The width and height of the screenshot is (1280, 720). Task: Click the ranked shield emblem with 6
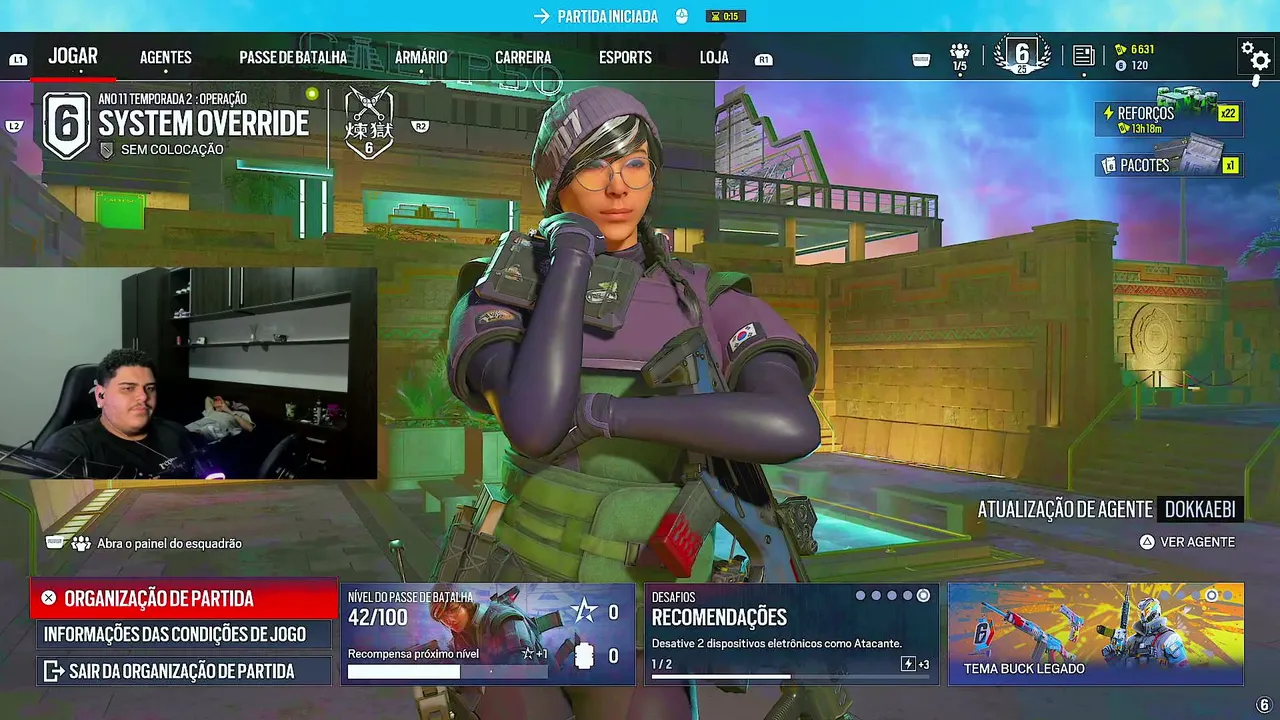(x=67, y=124)
